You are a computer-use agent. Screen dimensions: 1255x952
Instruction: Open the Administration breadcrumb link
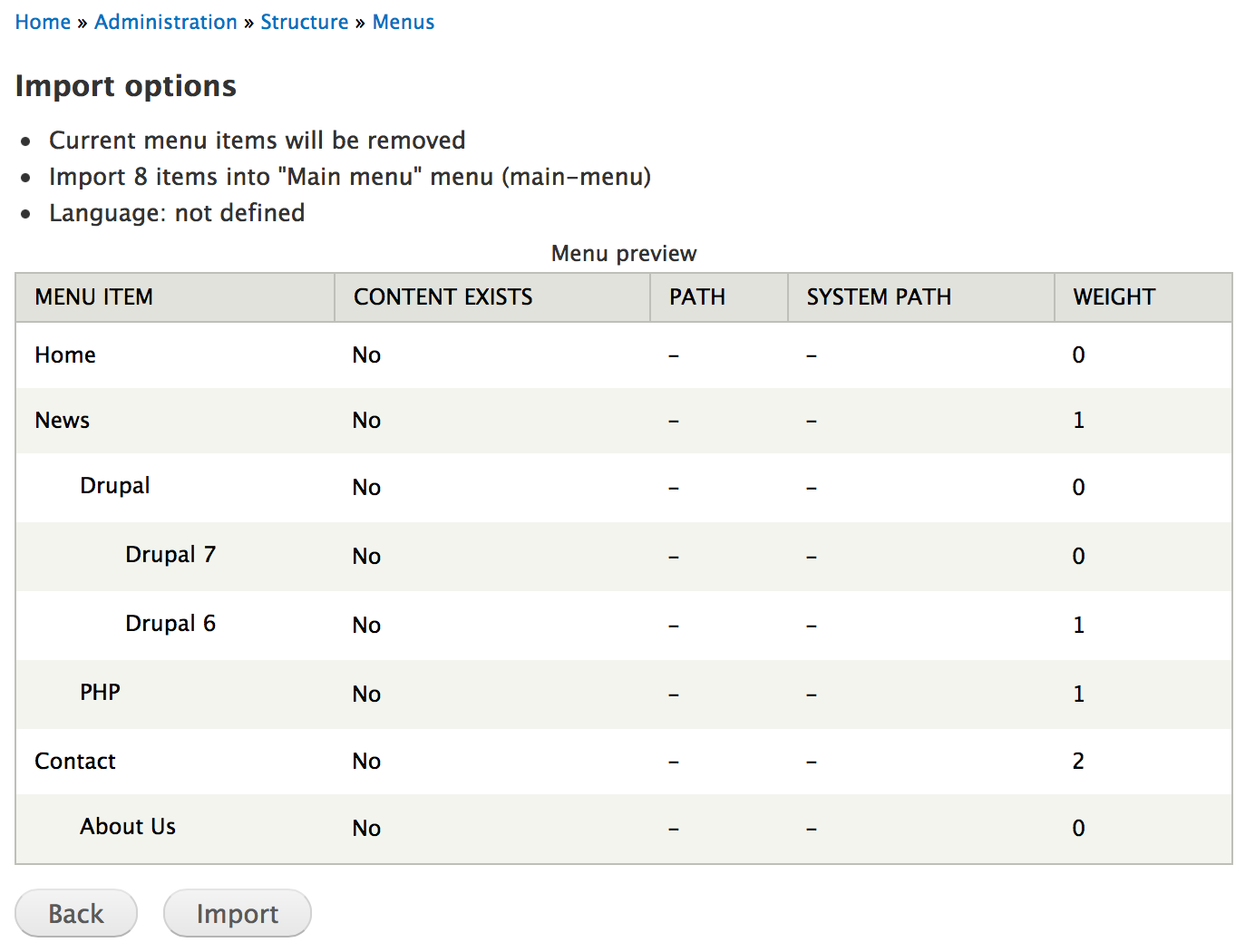coord(165,21)
